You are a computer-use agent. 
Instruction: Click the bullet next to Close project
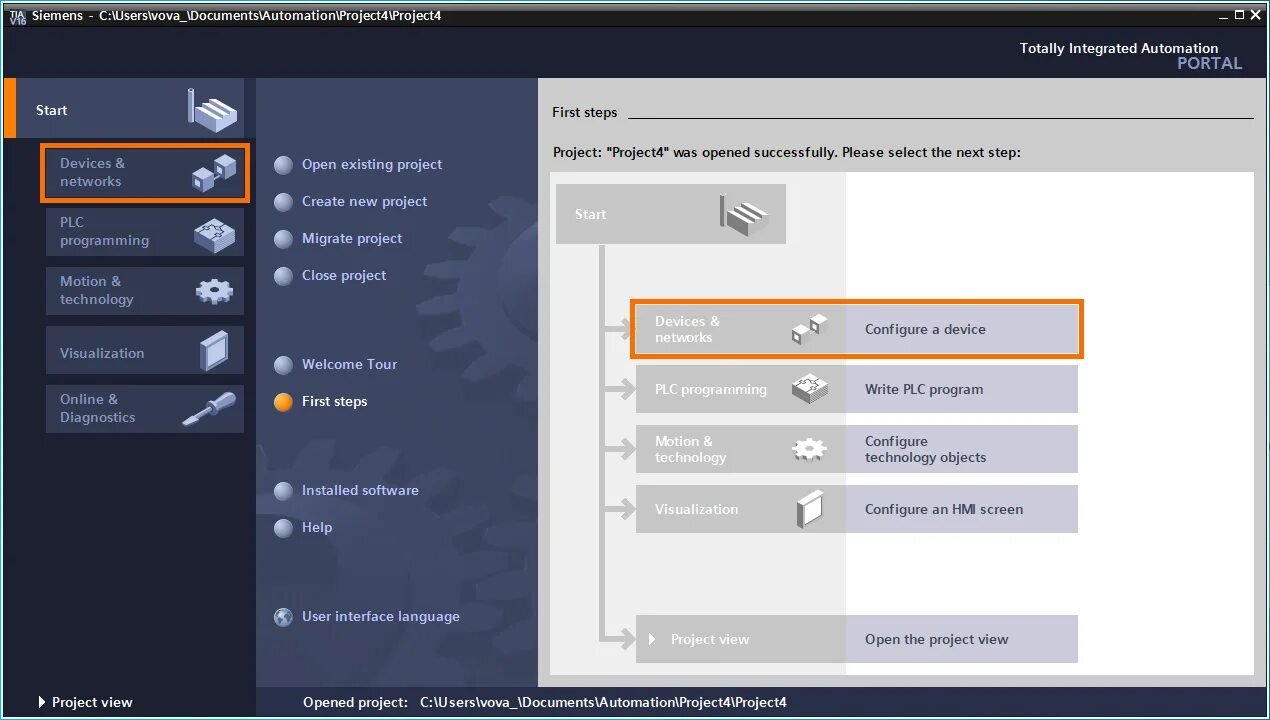tap(284, 276)
